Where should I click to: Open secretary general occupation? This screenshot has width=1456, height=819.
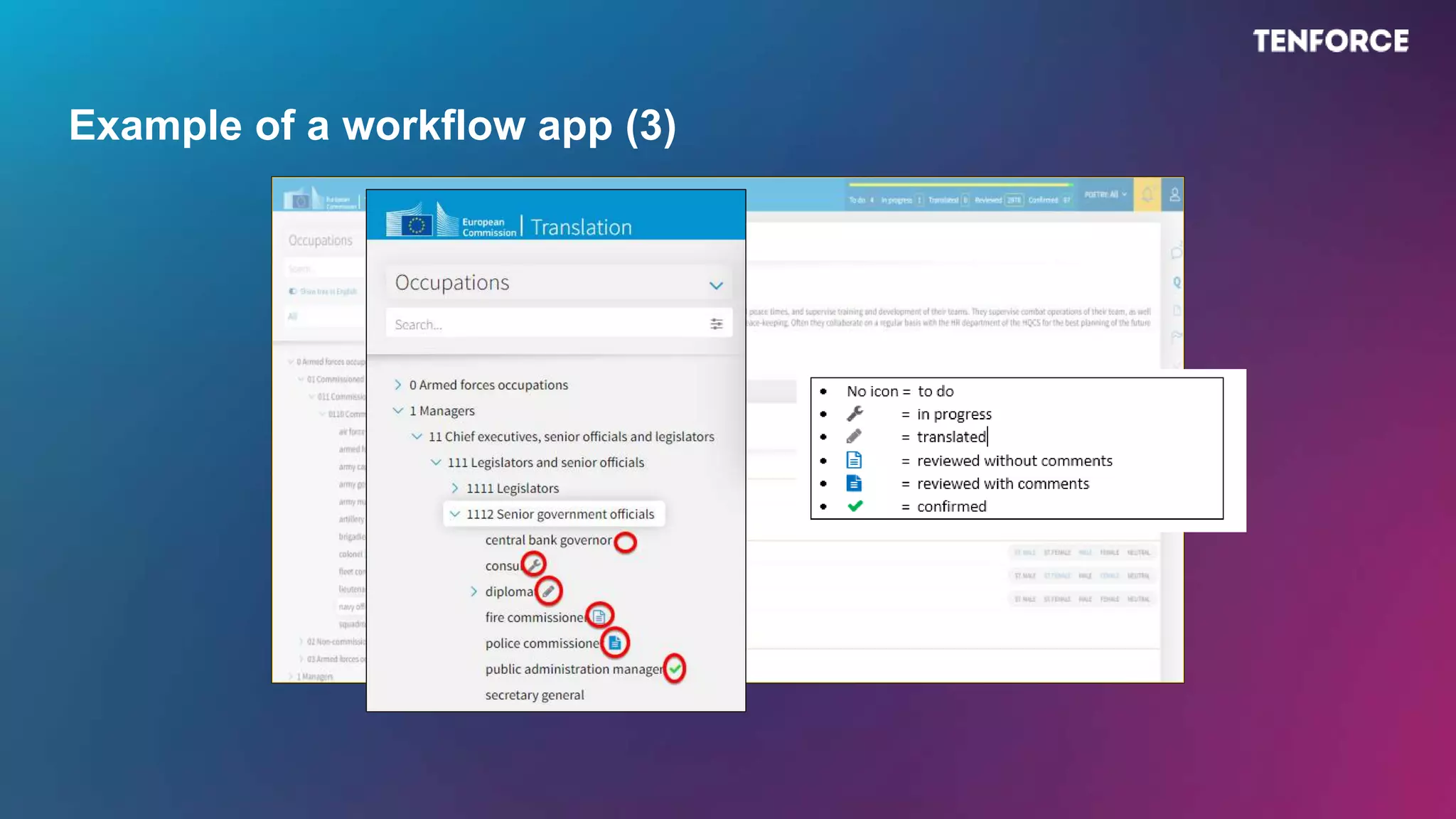[x=534, y=695]
